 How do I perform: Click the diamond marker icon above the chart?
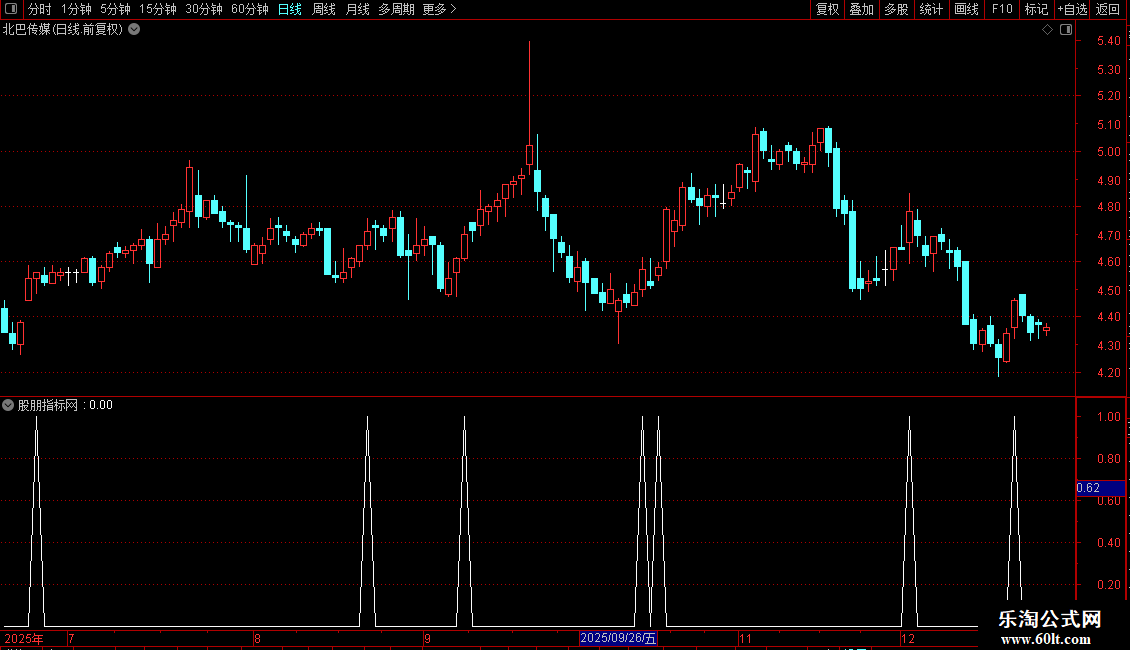coord(1047,30)
